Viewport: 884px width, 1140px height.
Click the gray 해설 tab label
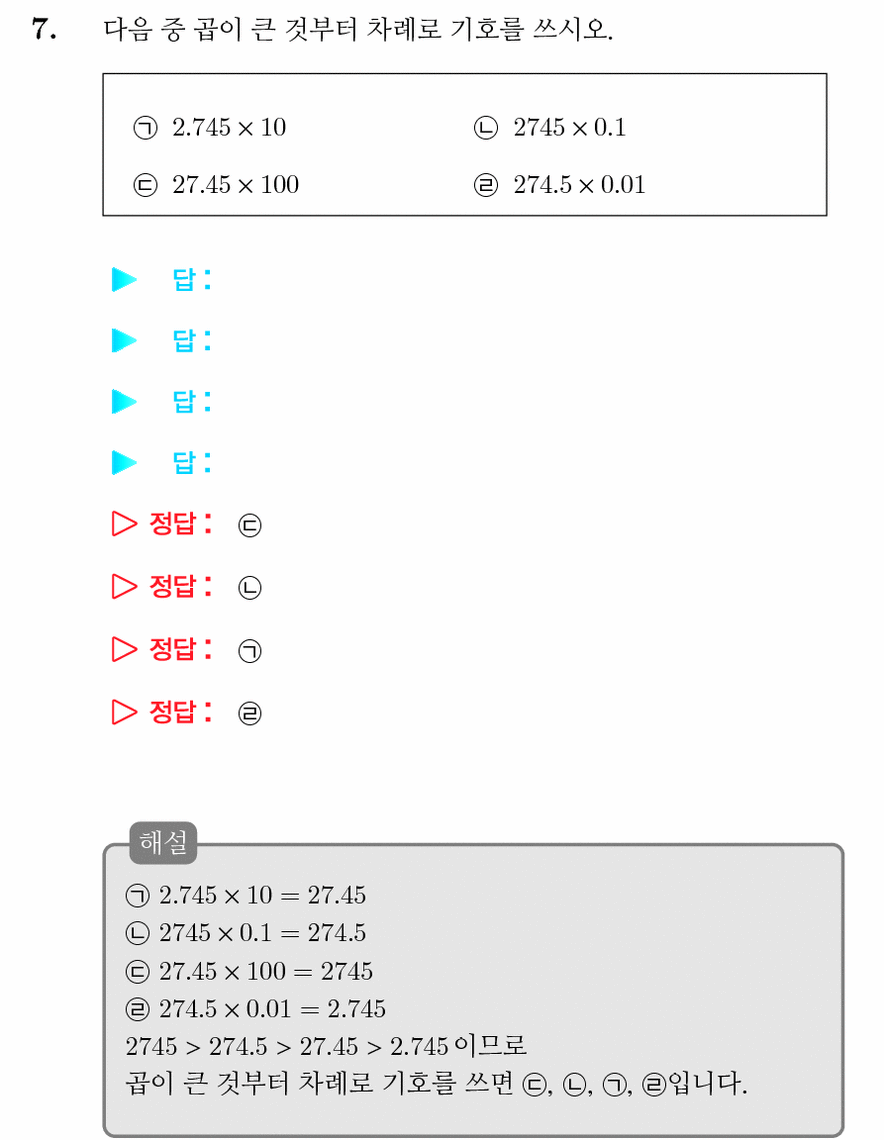tap(163, 843)
